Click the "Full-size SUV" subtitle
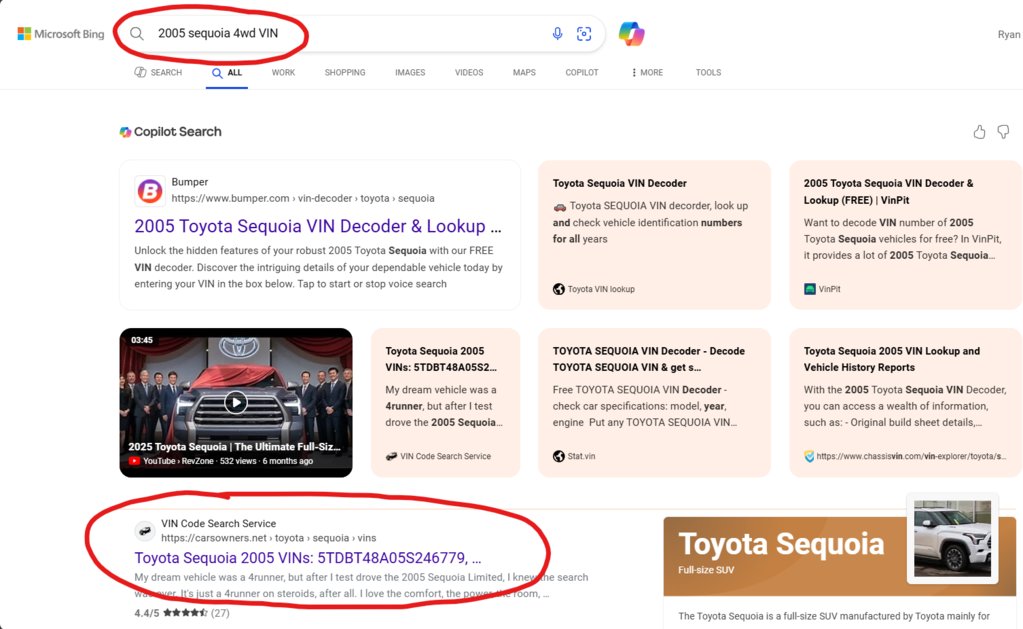 tap(706, 570)
